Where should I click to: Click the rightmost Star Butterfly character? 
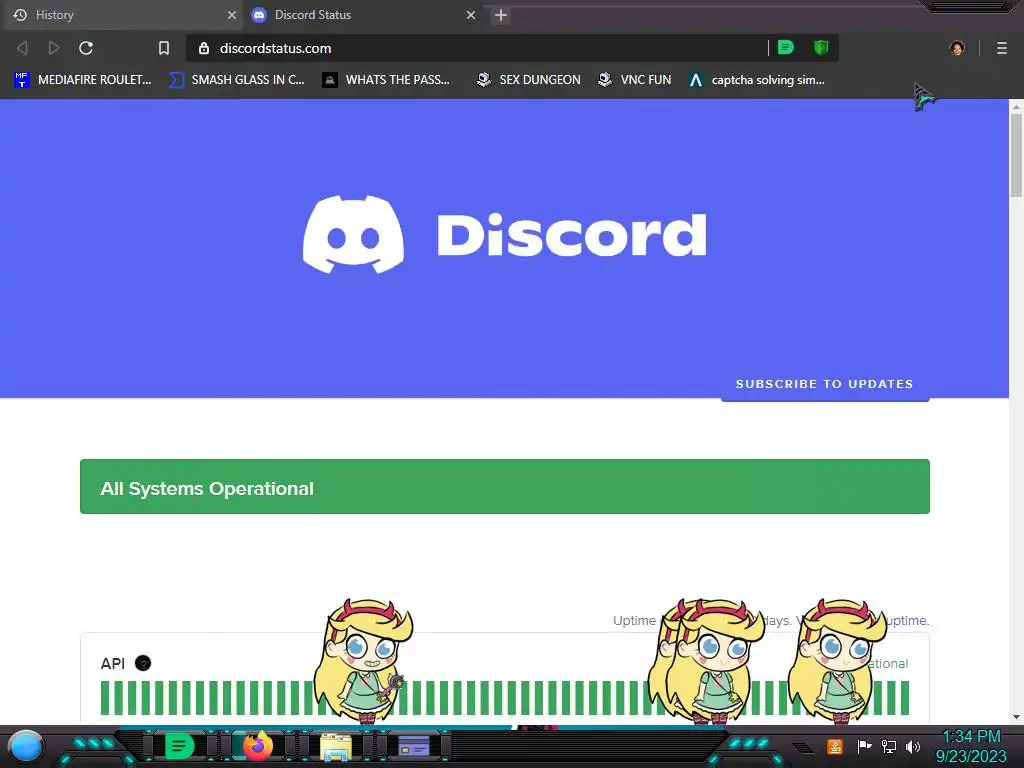pos(837,660)
